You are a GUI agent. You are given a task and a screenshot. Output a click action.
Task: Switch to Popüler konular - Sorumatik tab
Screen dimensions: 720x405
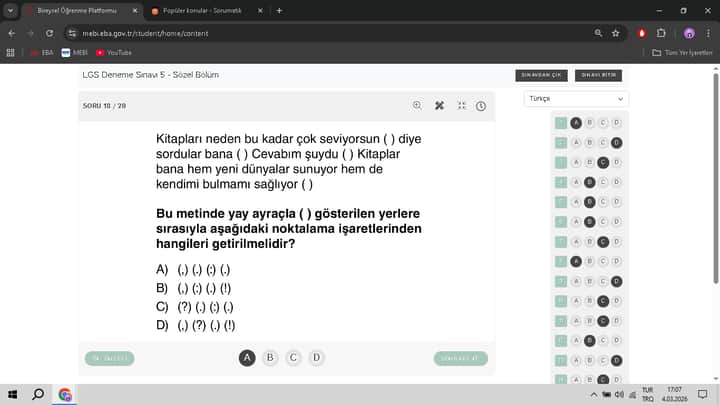click(202, 11)
